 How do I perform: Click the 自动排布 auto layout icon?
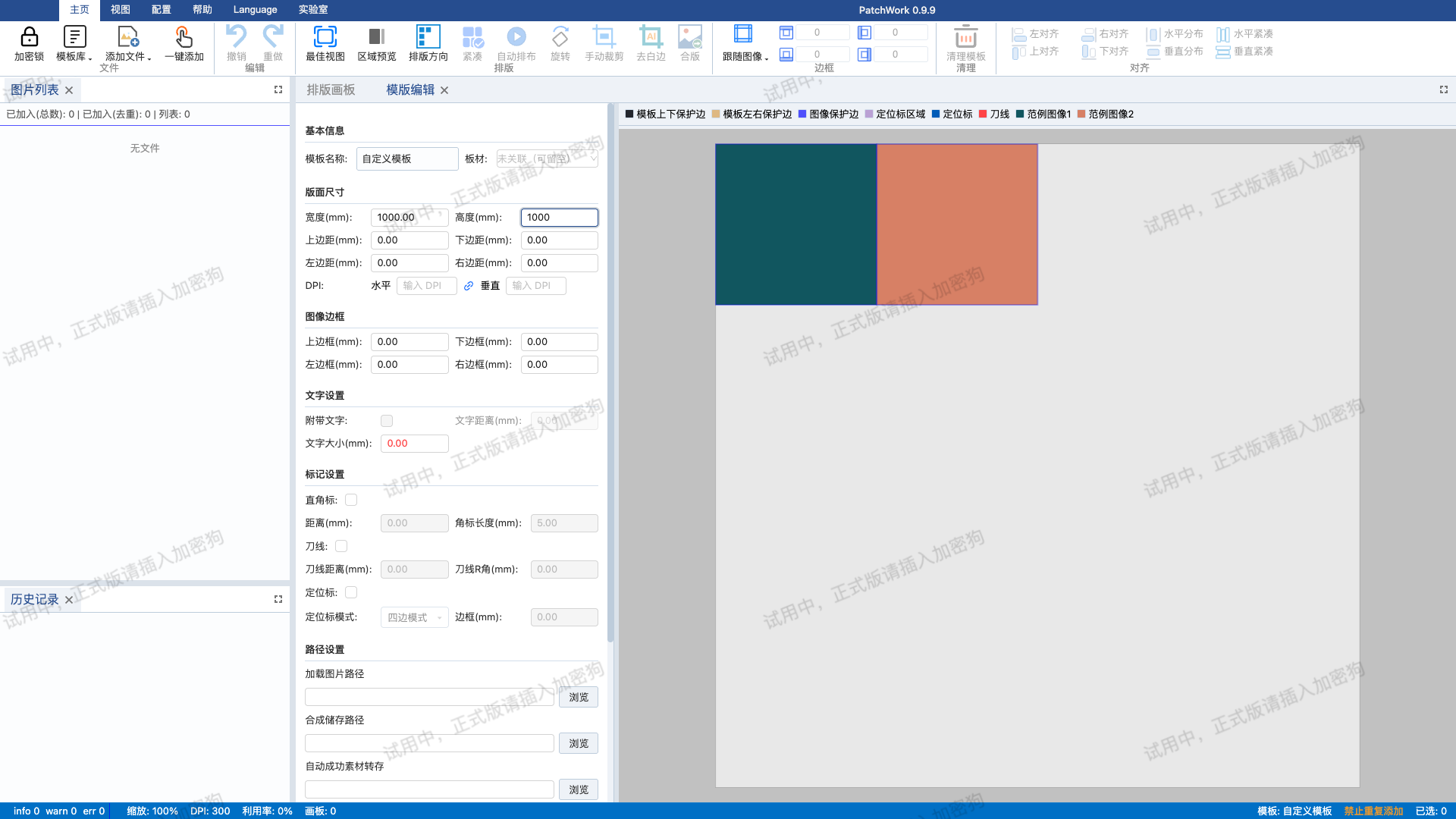(x=516, y=36)
